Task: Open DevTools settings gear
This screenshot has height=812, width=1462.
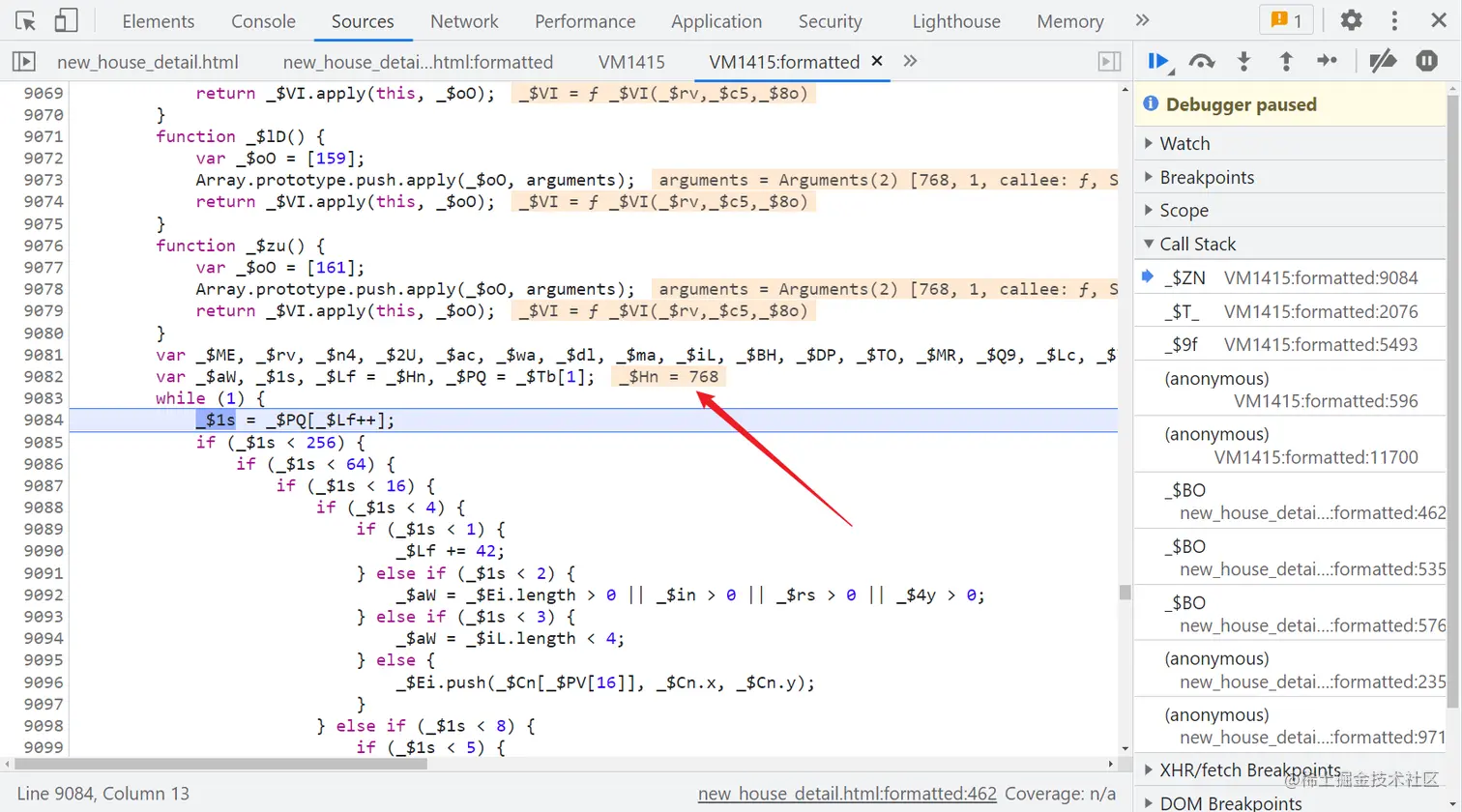Action: (1351, 20)
